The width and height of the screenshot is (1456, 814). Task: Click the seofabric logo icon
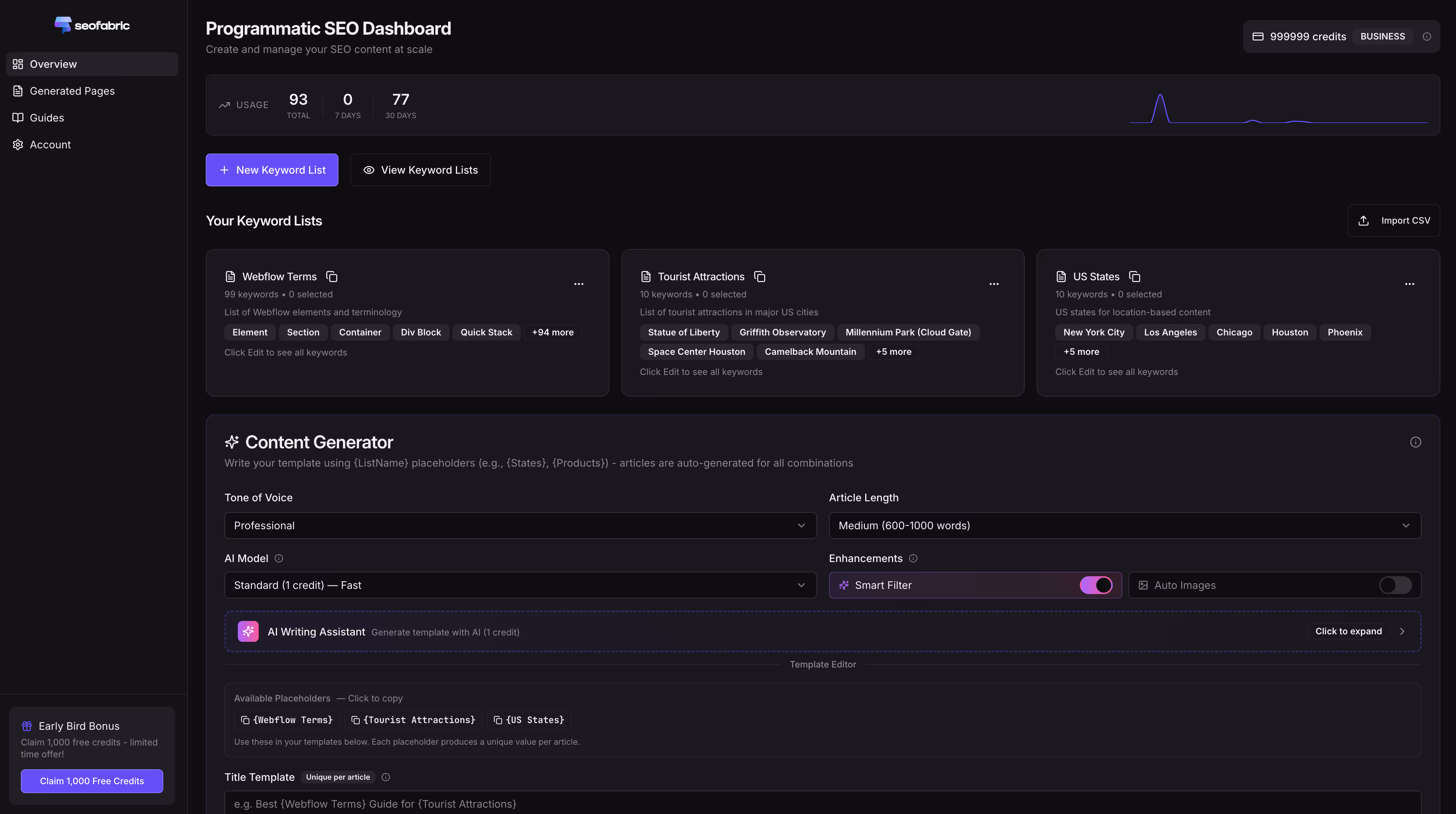[x=63, y=25]
